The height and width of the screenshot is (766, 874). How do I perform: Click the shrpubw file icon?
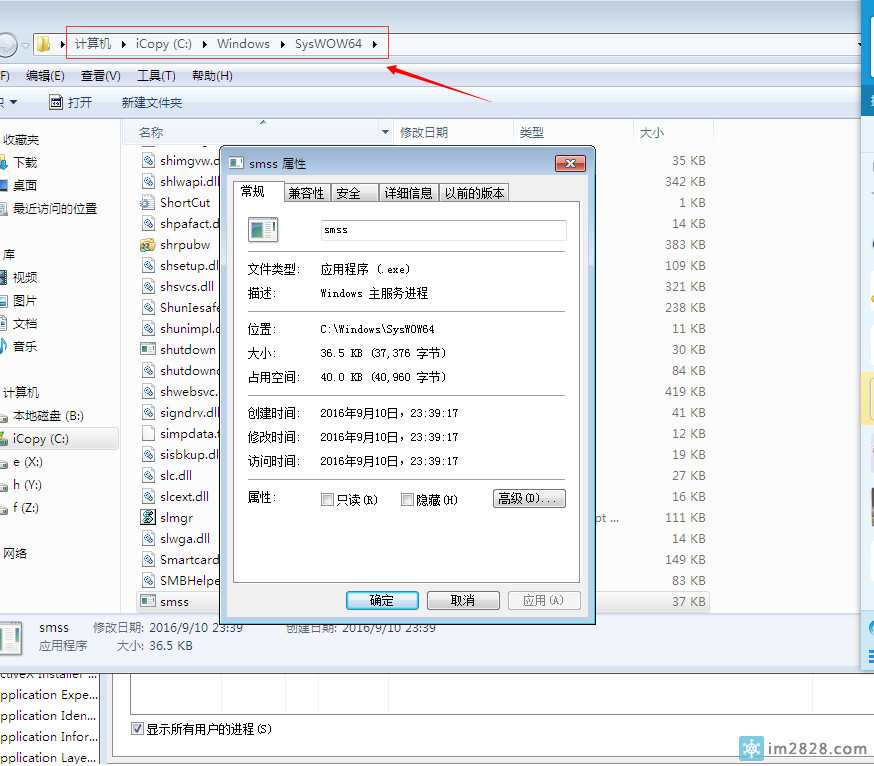(x=148, y=245)
